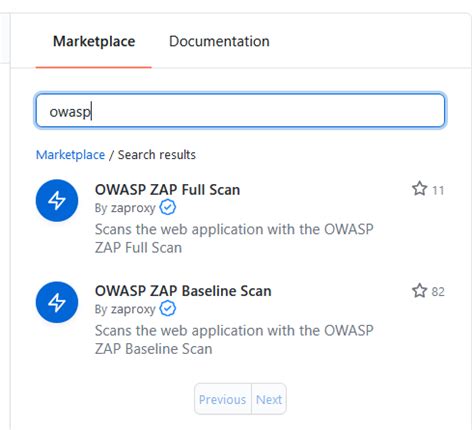This screenshot has width=474, height=430.
Task: Click the star count '82'
Action: pyautogui.click(x=438, y=292)
